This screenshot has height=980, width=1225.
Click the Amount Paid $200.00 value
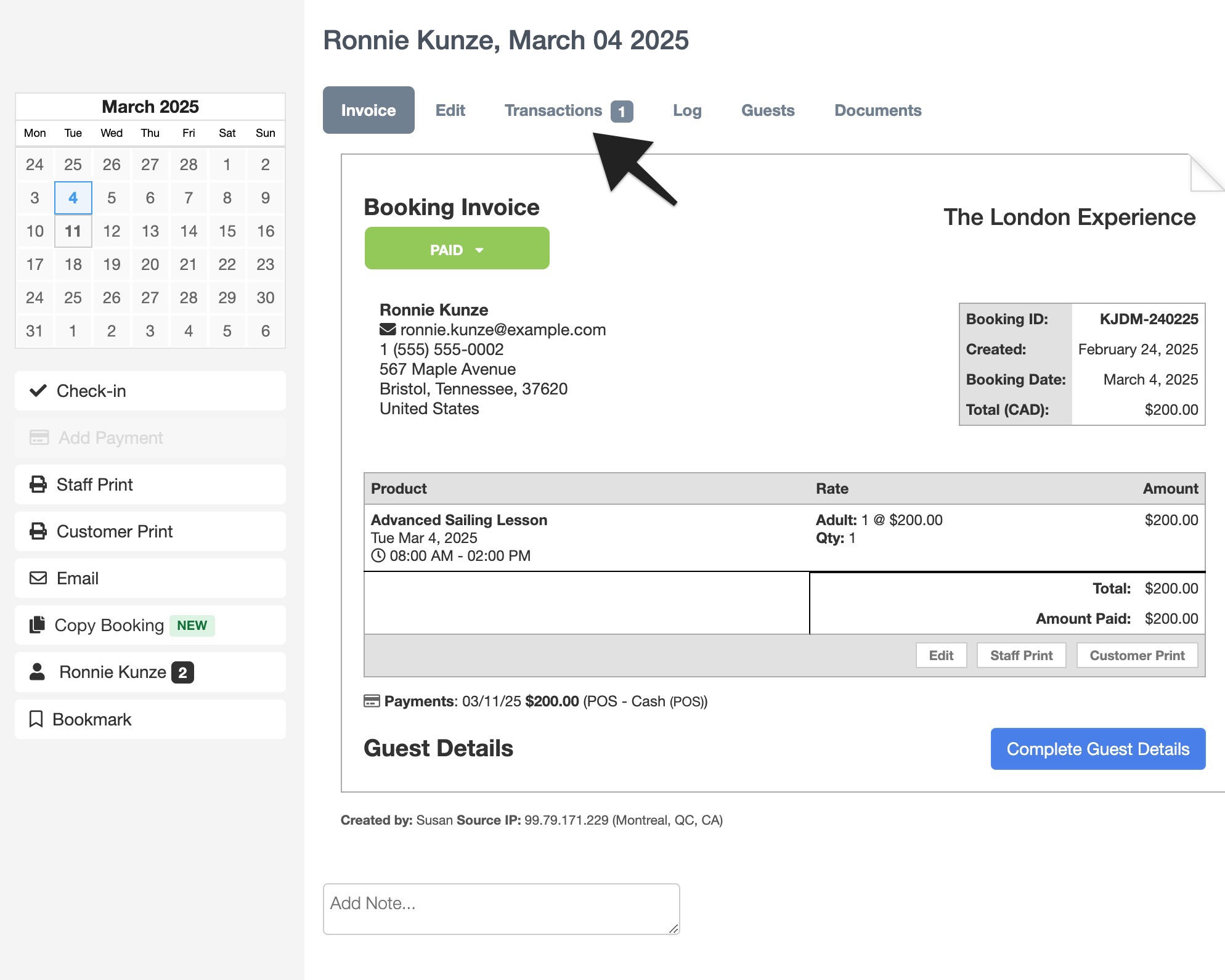coord(1171,618)
